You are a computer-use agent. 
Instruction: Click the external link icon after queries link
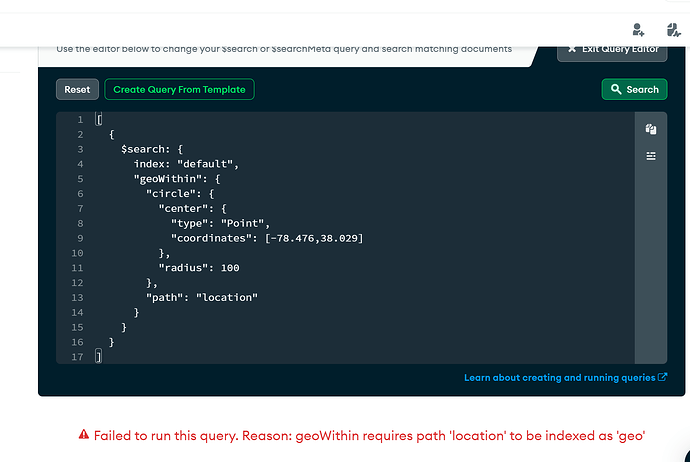pos(663,377)
